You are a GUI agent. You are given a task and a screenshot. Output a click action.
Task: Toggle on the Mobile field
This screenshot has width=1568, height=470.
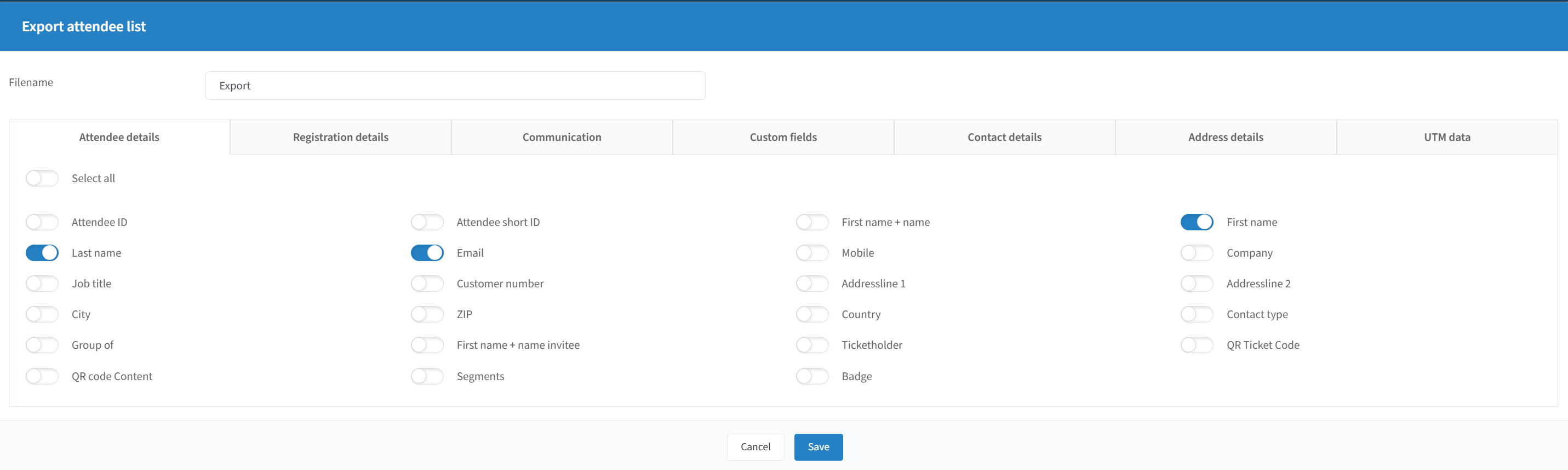(812, 252)
